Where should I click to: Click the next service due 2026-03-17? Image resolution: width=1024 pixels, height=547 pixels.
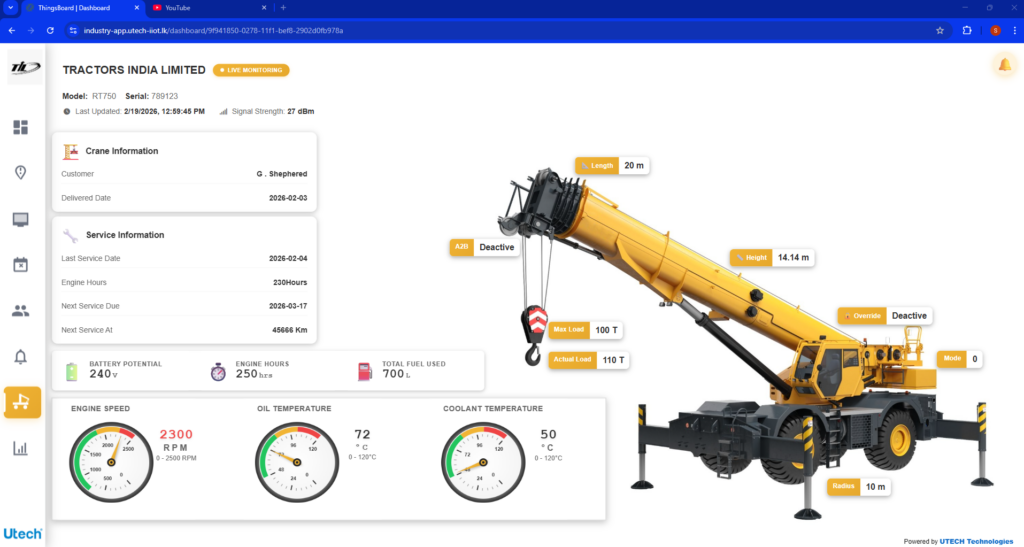tap(288, 306)
